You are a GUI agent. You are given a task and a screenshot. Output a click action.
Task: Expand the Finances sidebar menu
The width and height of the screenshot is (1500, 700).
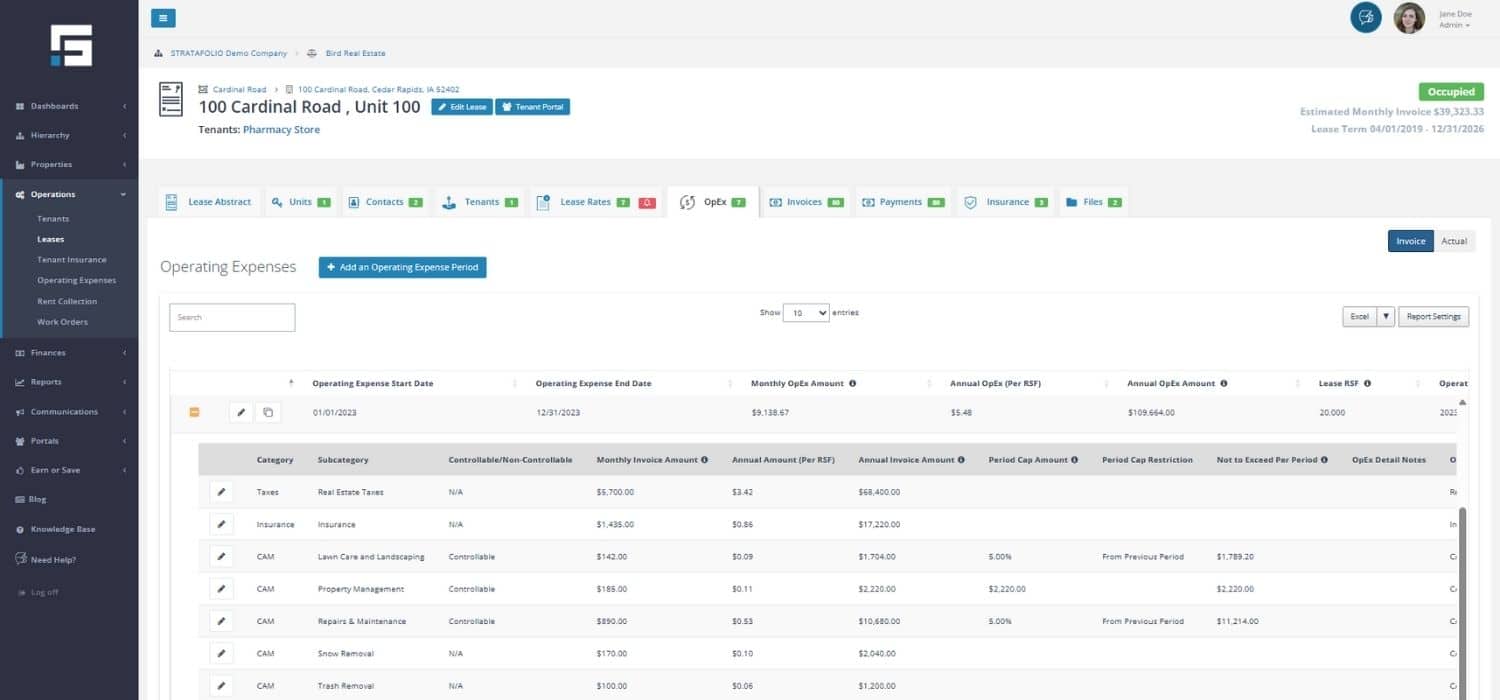(68, 353)
